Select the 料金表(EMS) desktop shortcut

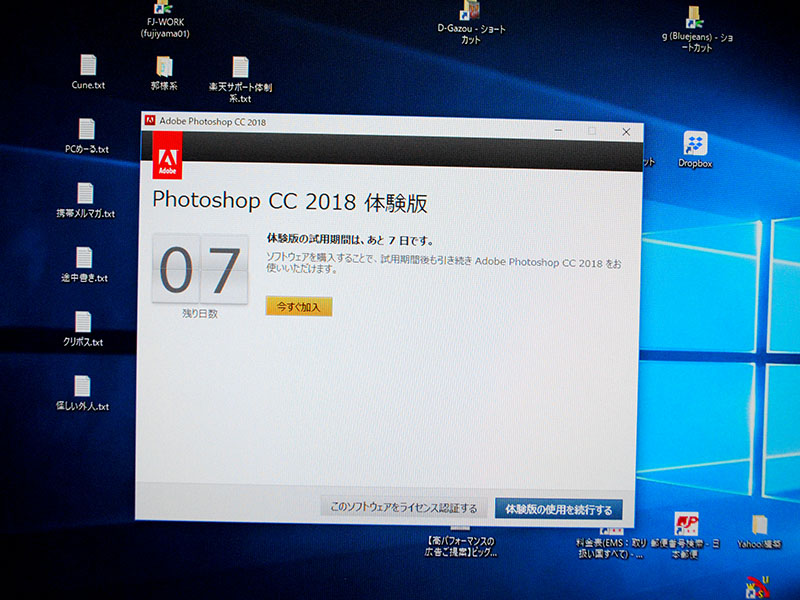coord(611,544)
